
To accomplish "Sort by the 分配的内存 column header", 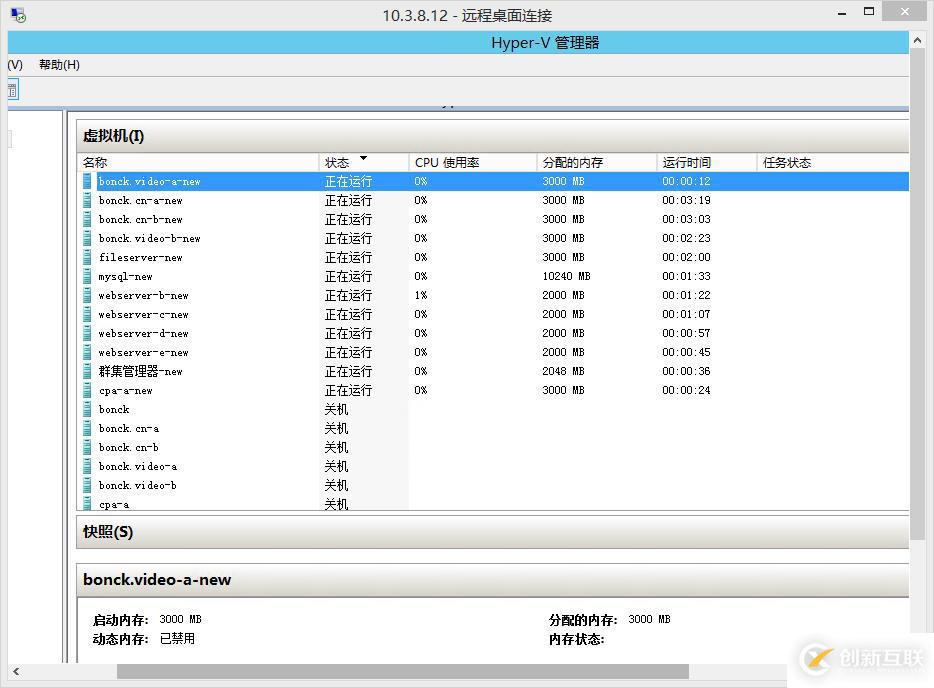I will click(x=597, y=162).
